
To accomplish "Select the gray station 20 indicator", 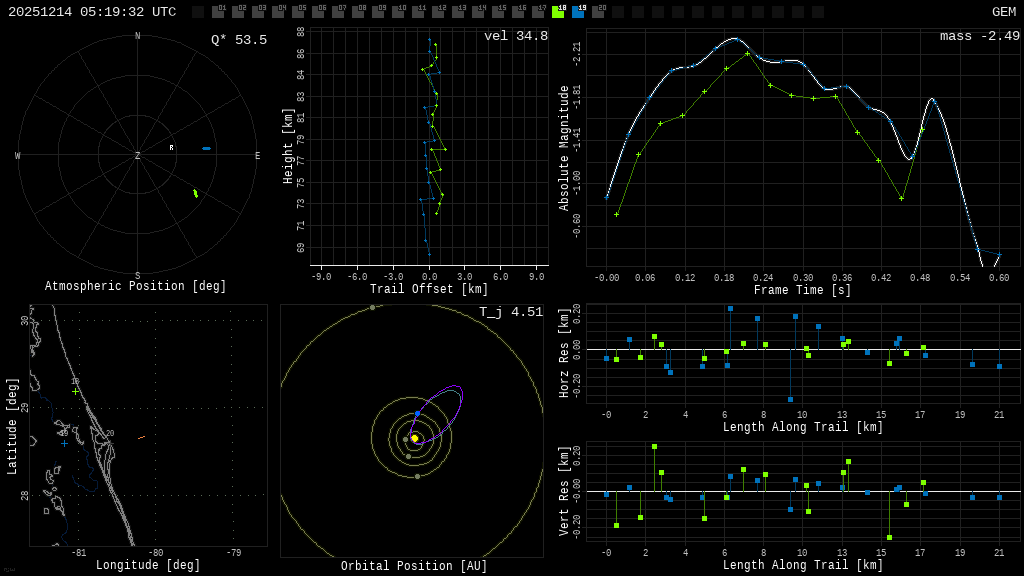I will click(x=598, y=12).
